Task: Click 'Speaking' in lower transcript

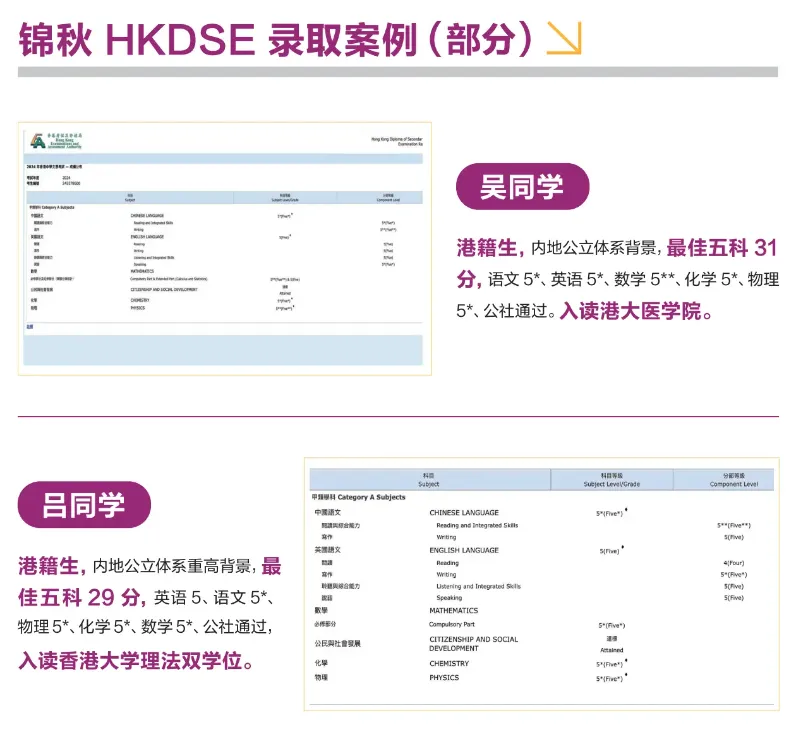Action: click(x=449, y=598)
